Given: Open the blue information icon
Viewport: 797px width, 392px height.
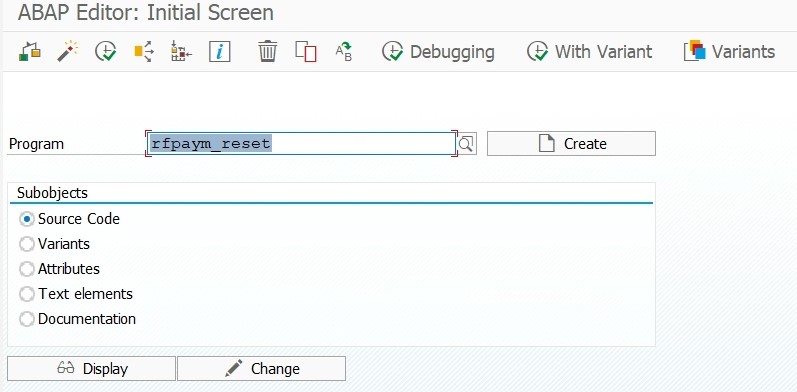Looking at the screenshot, I should pos(220,51).
